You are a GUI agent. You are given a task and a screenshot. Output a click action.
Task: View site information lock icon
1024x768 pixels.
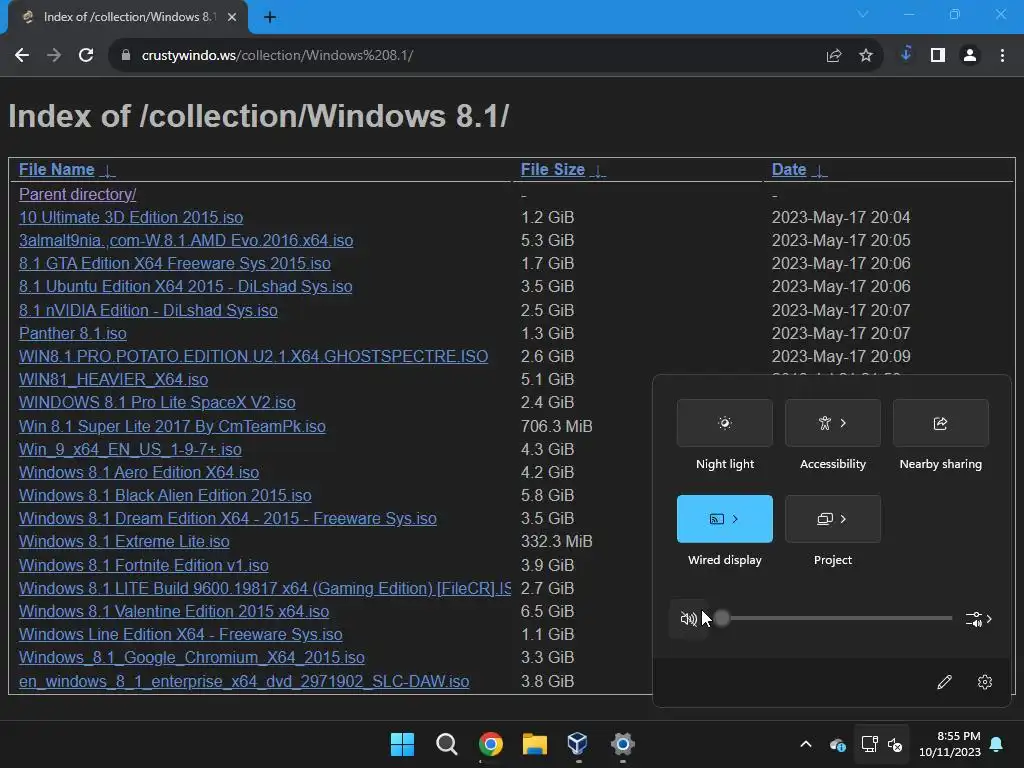tap(126, 56)
